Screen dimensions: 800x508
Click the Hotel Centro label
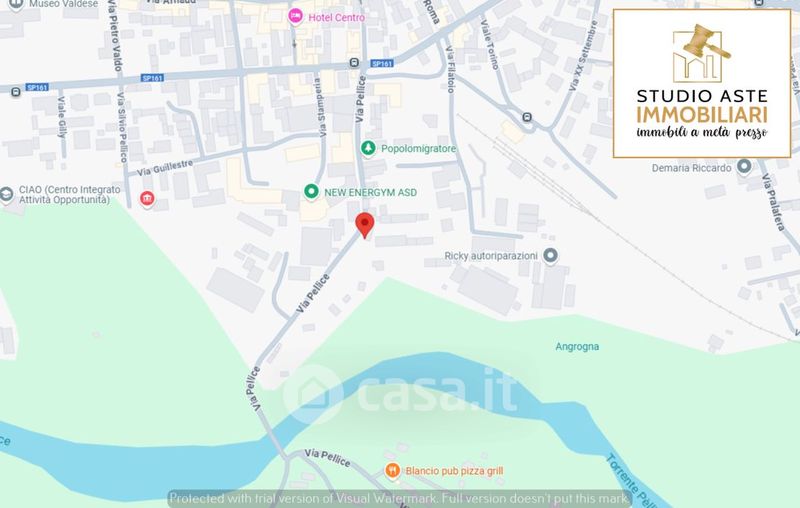click(x=337, y=17)
